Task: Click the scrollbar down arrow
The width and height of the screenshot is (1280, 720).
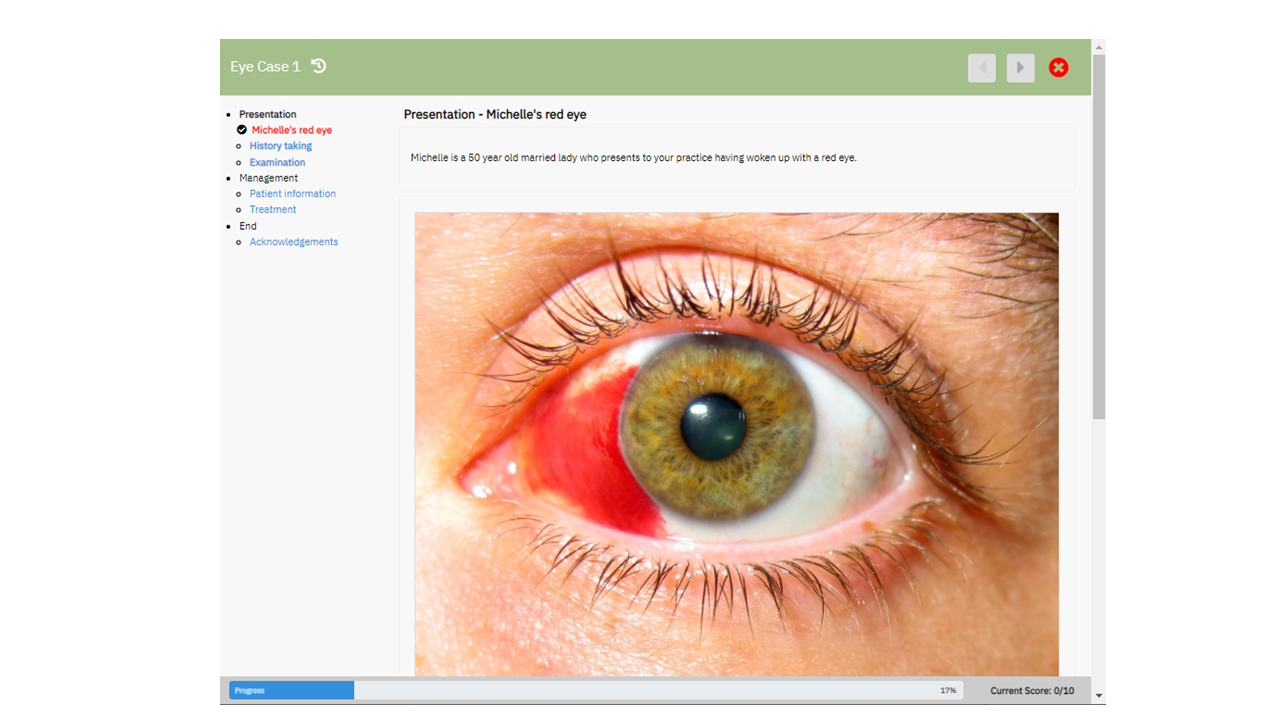Action: (x=1099, y=695)
